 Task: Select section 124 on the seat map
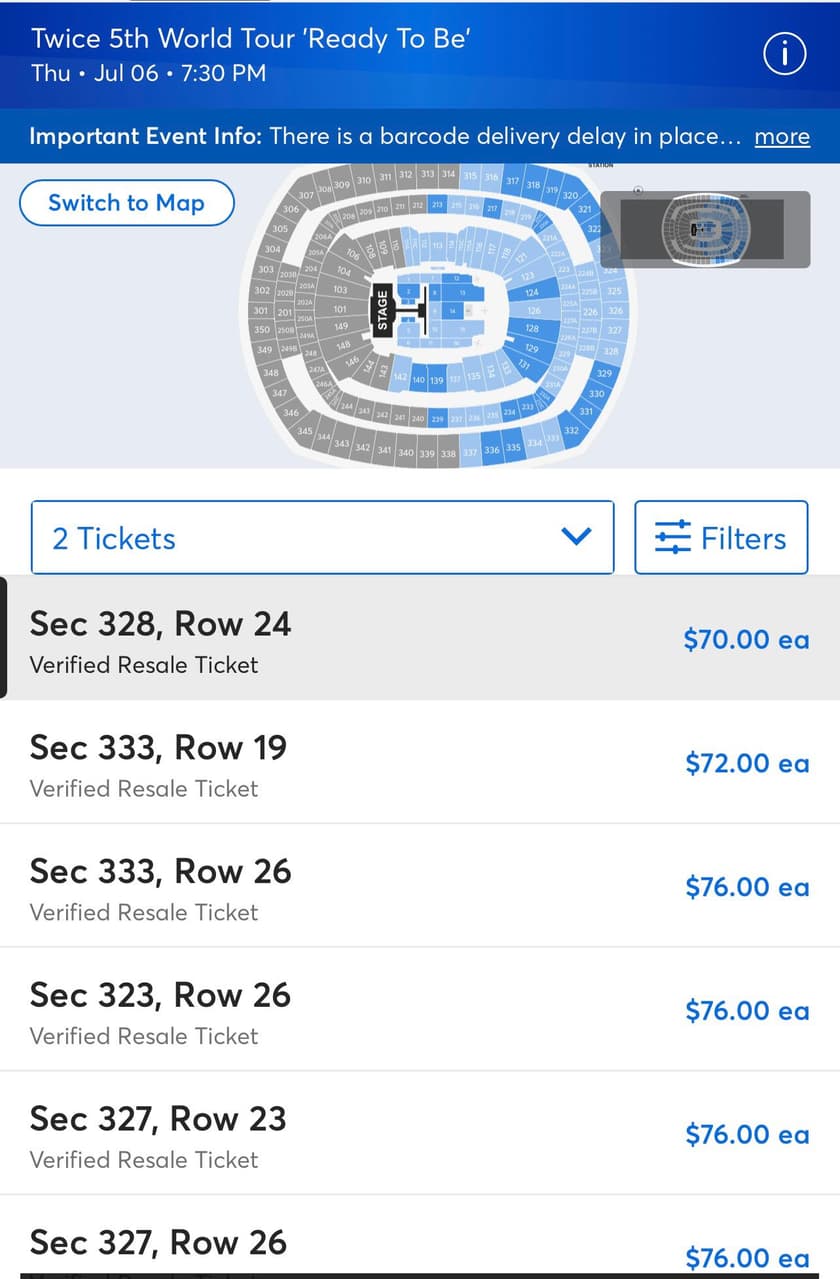click(x=531, y=292)
